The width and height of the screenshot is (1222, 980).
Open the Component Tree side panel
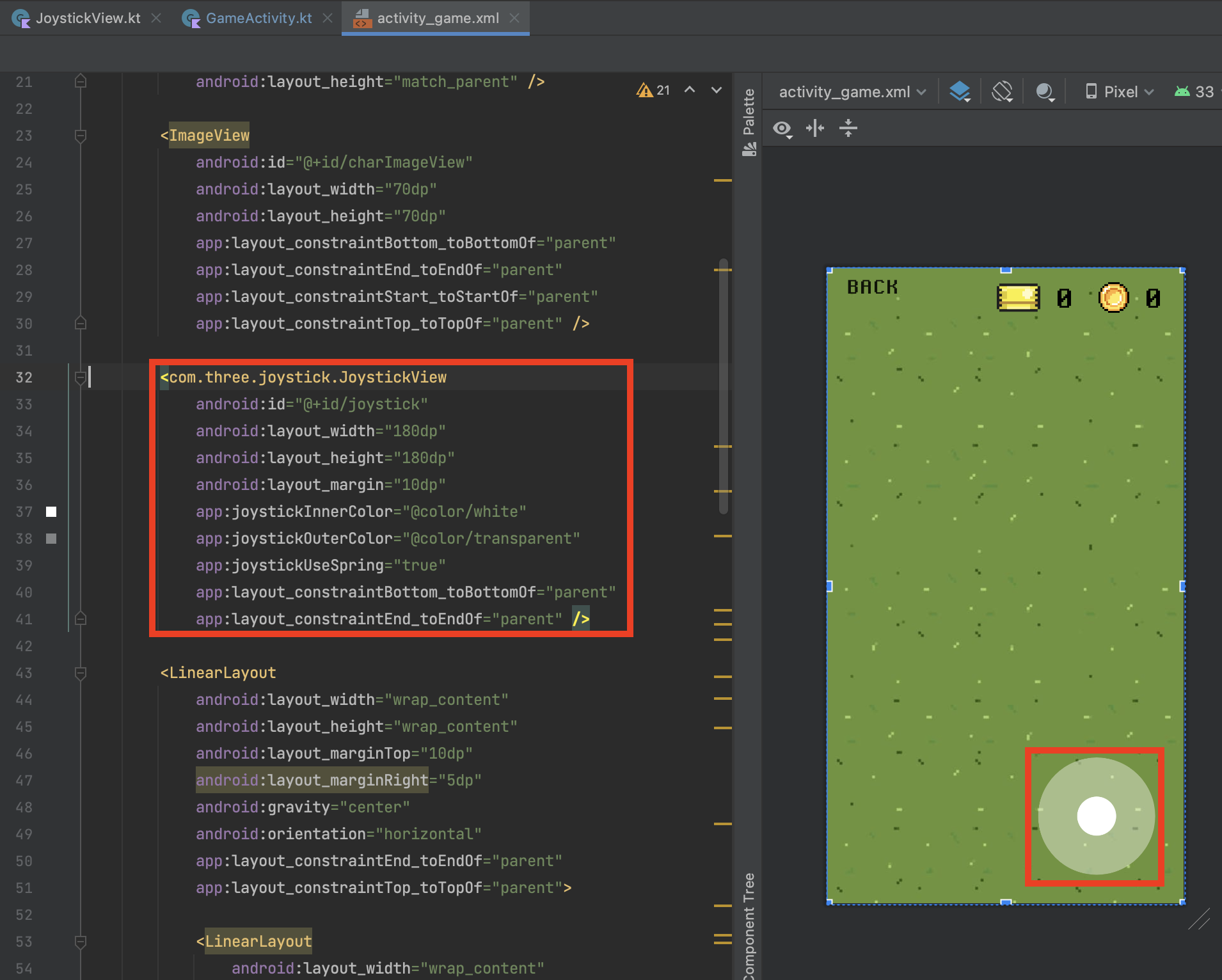coord(749,925)
